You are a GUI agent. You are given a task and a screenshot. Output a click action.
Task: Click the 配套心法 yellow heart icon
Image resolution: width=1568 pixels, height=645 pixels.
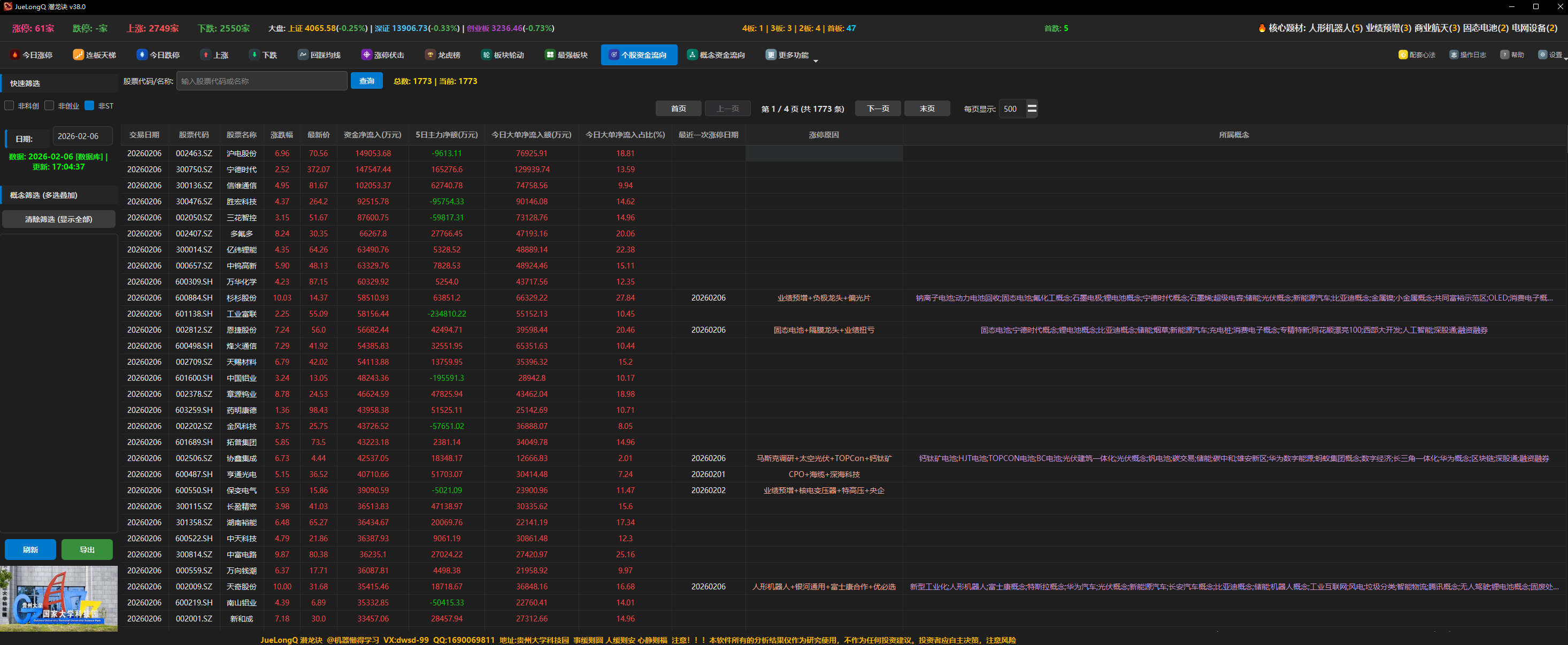click(x=1402, y=55)
